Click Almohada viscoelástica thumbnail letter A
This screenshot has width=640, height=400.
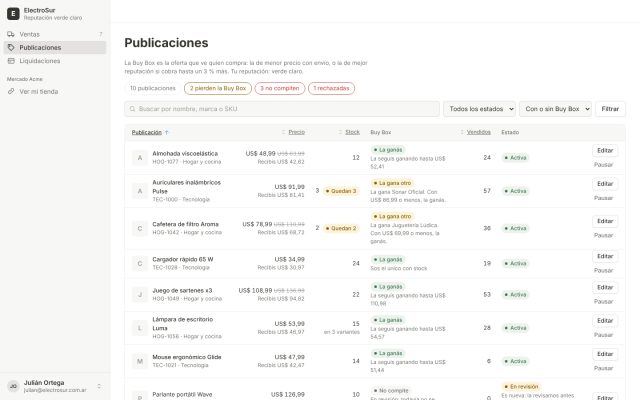pos(140,158)
